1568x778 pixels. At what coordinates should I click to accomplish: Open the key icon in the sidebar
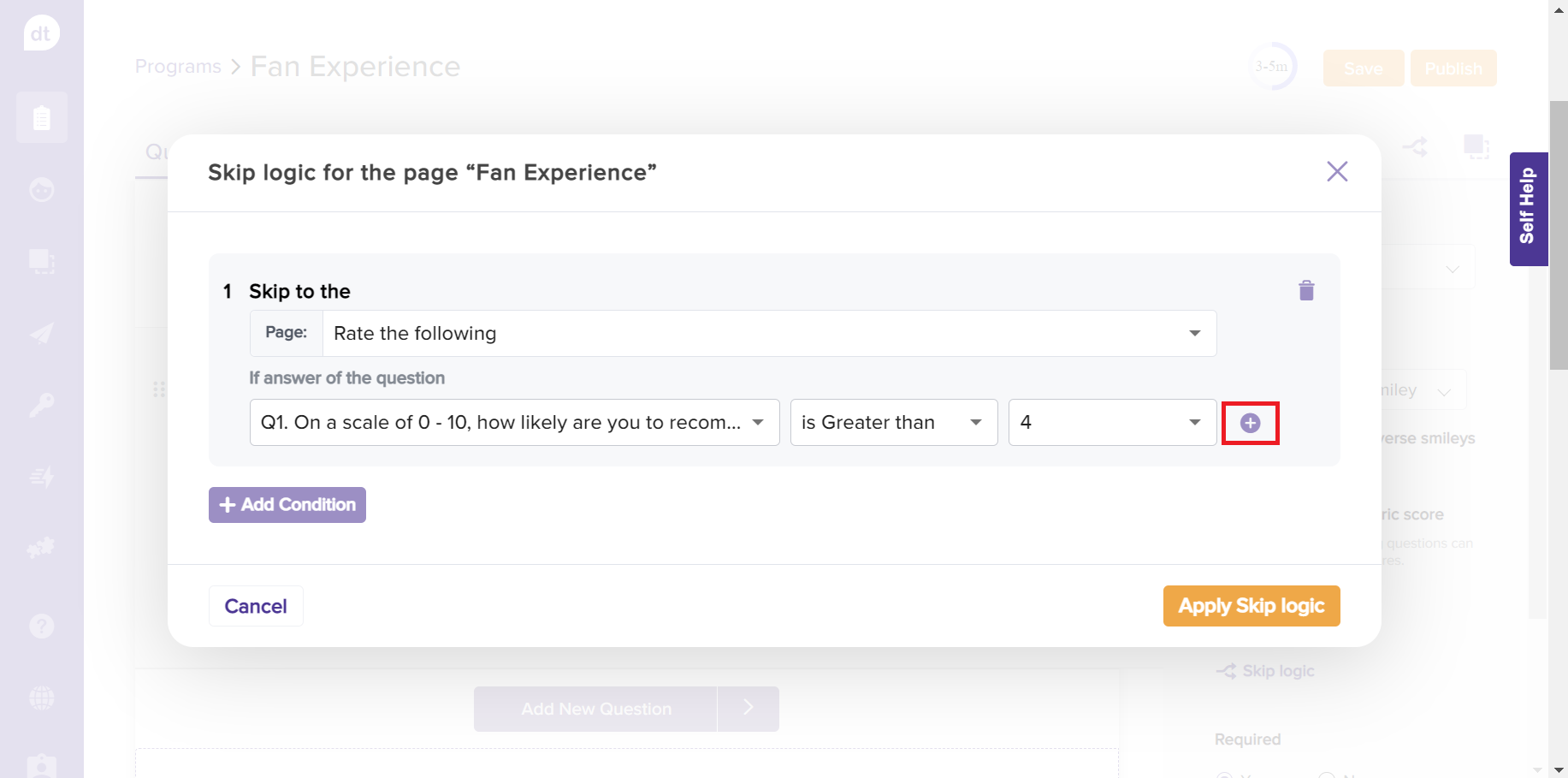(x=41, y=405)
